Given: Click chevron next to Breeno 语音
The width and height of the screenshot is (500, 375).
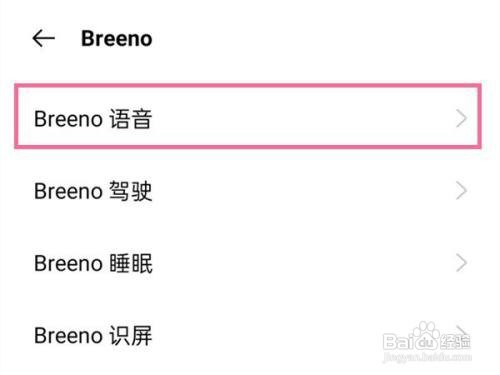Looking at the screenshot, I should 461,119.
